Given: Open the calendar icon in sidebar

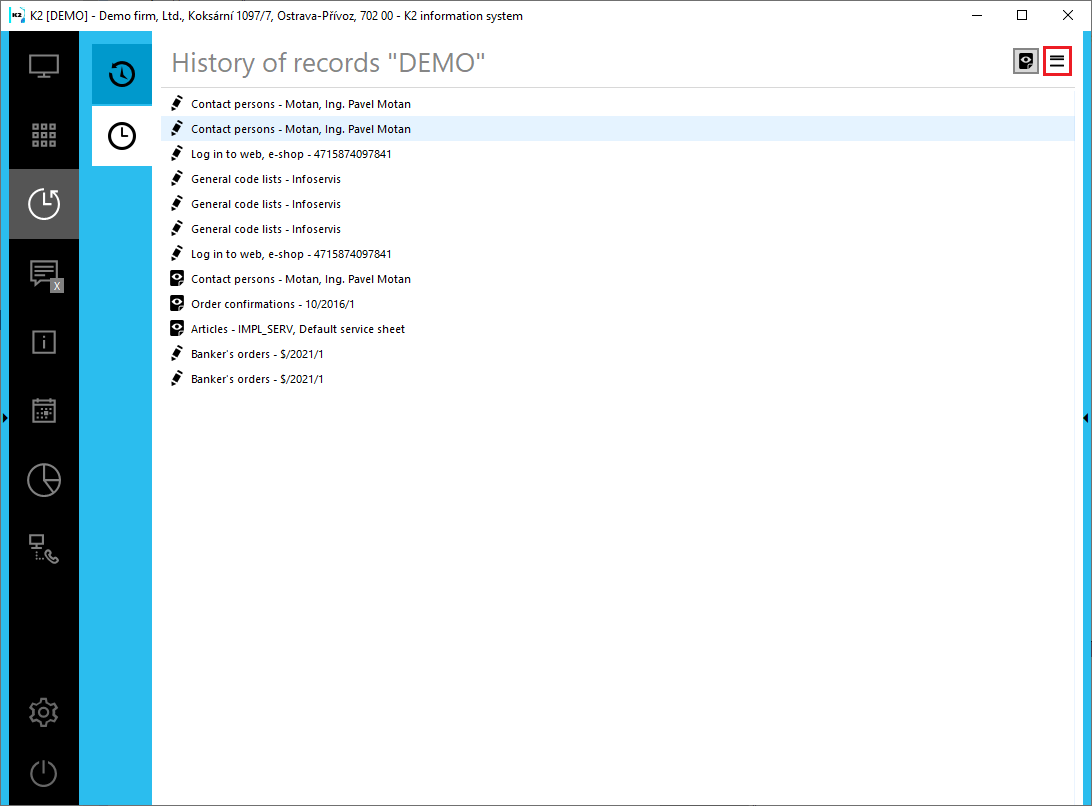Looking at the screenshot, I should click(x=44, y=411).
